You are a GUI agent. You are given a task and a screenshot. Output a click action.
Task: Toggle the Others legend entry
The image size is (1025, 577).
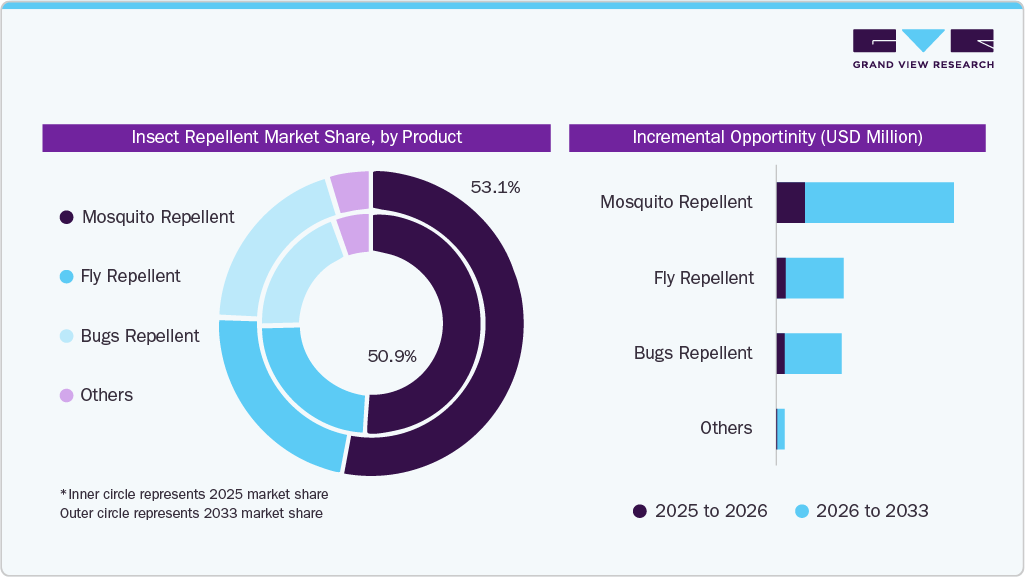click(x=106, y=395)
